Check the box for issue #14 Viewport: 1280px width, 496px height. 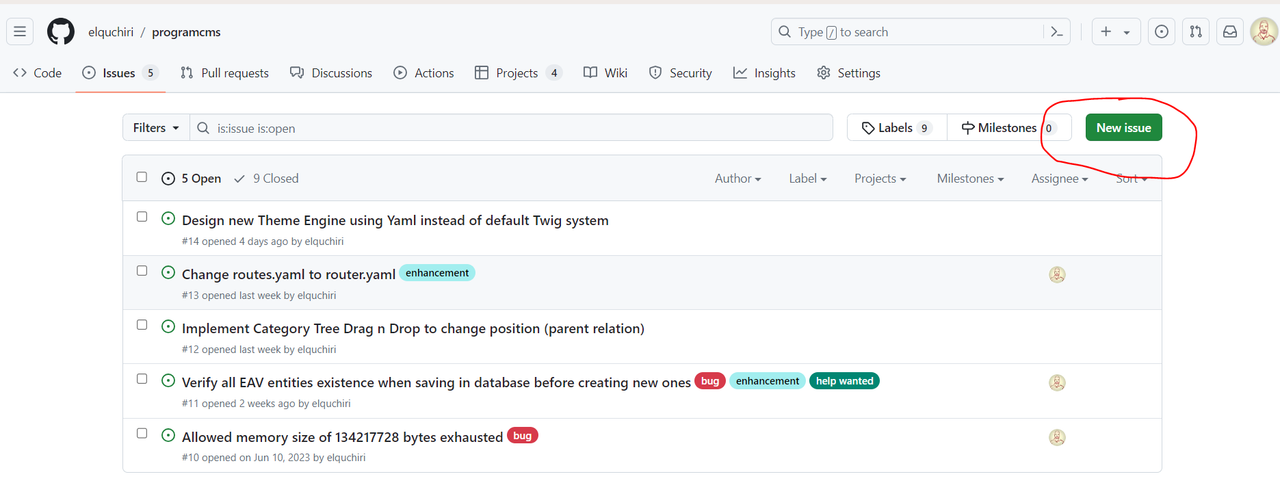pos(142,217)
